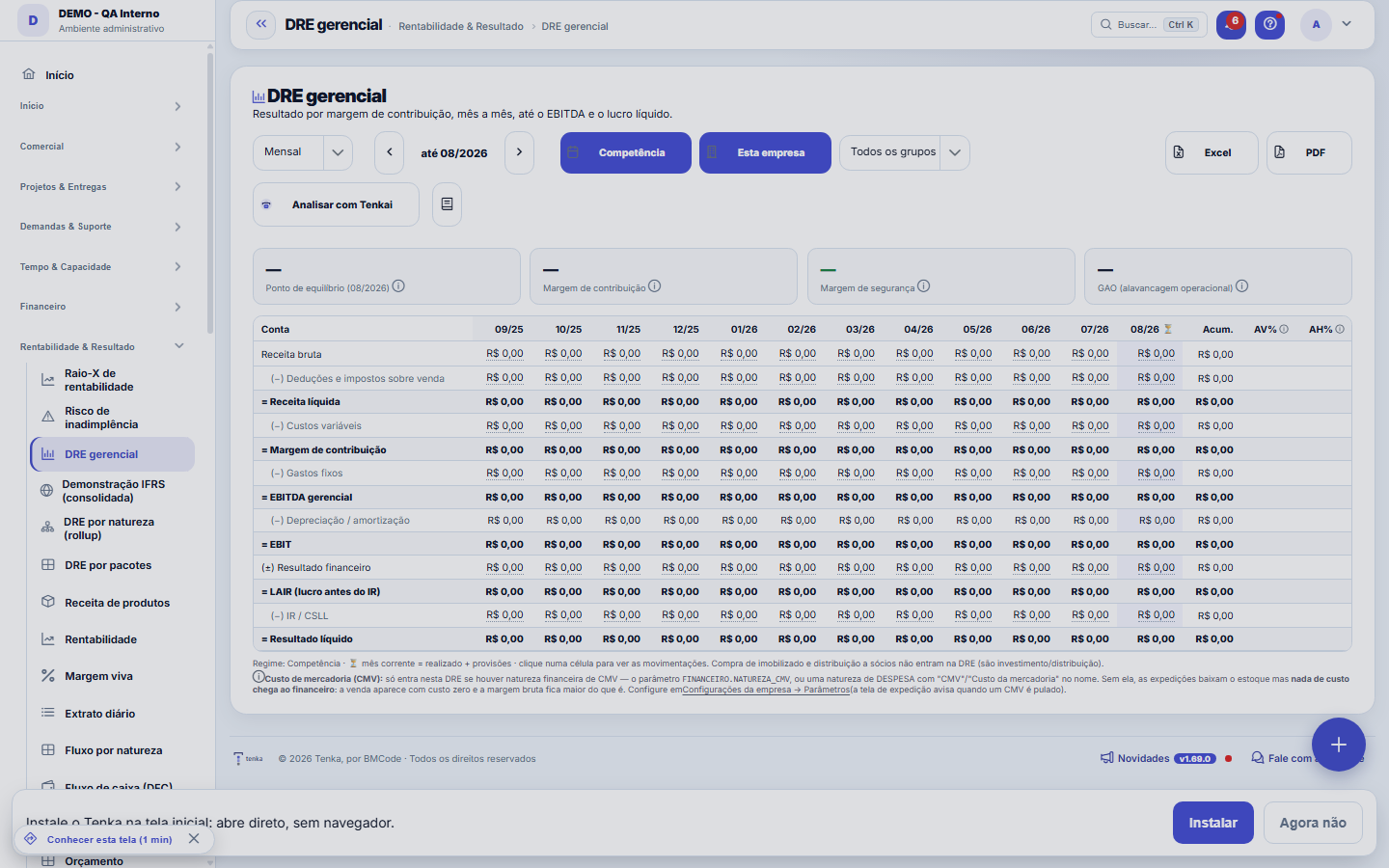Click the Instalar button
The height and width of the screenshot is (868, 1389).
click(1212, 823)
